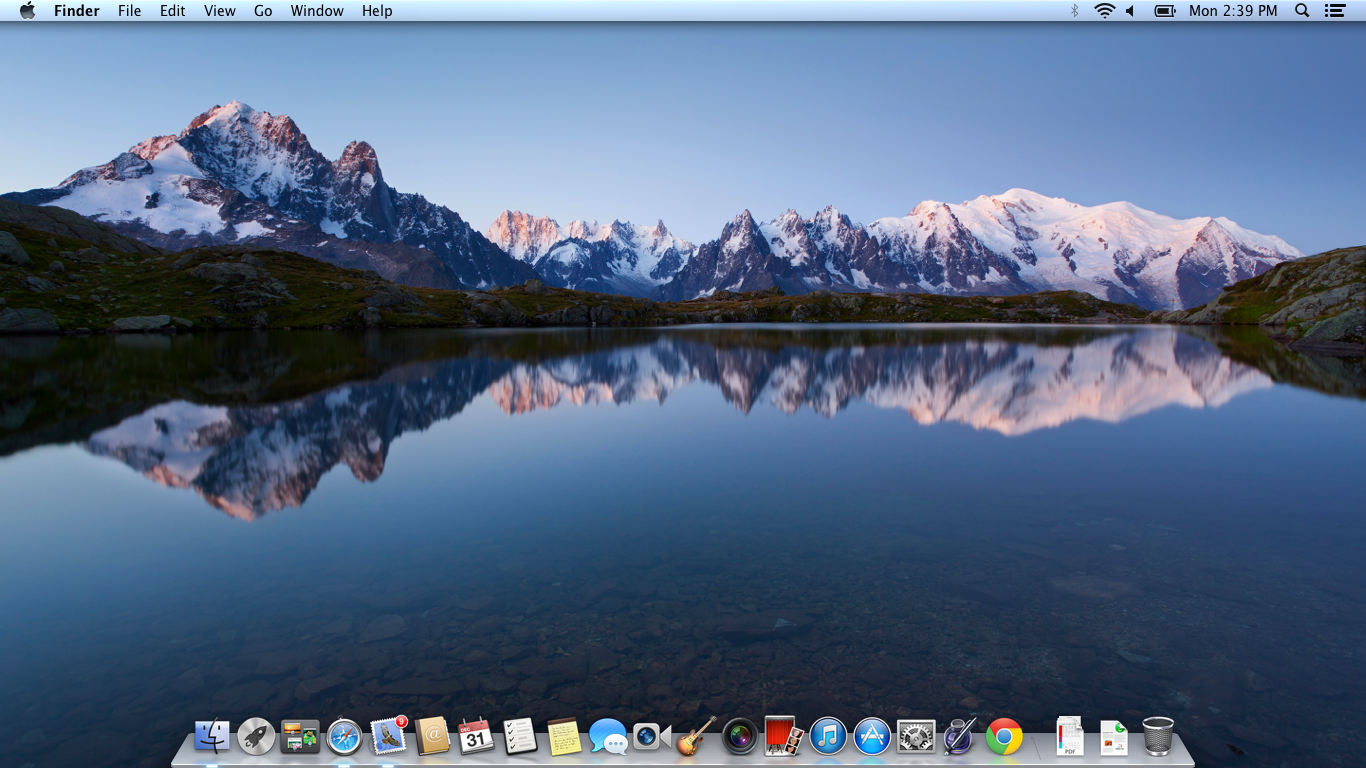Open the Trash in the Dock
The image size is (1366, 768).
1158,737
